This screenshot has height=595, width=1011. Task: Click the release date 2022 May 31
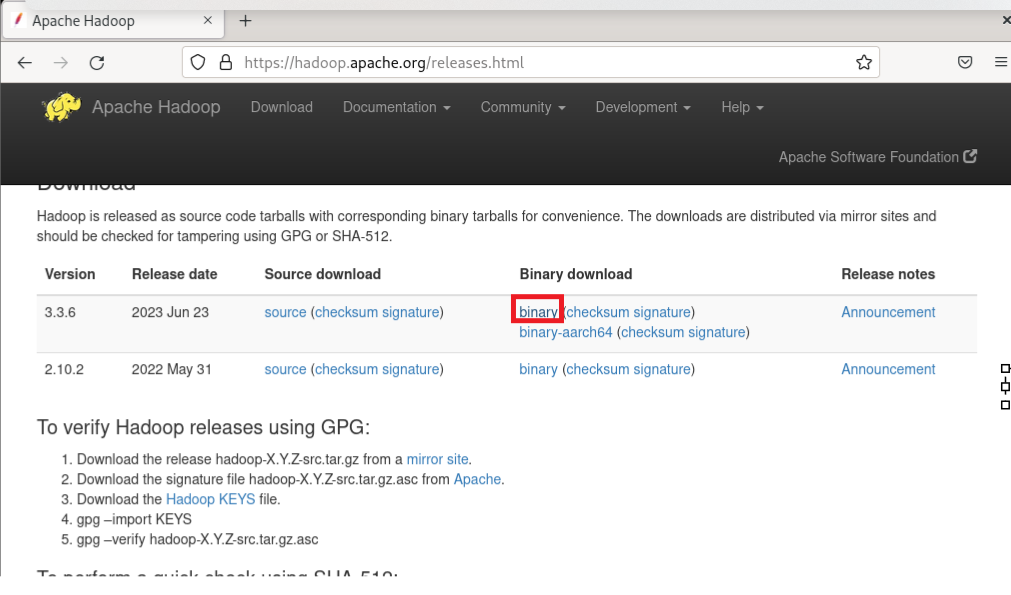click(x=172, y=369)
